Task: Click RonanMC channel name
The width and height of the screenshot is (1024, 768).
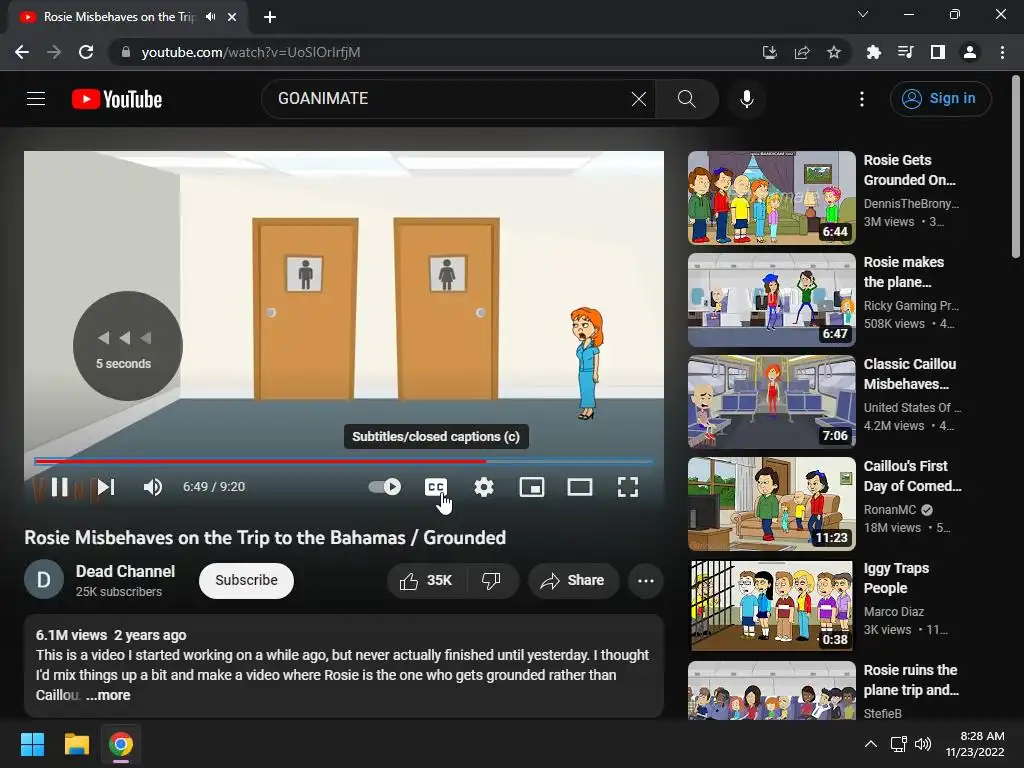Action: click(x=889, y=509)
